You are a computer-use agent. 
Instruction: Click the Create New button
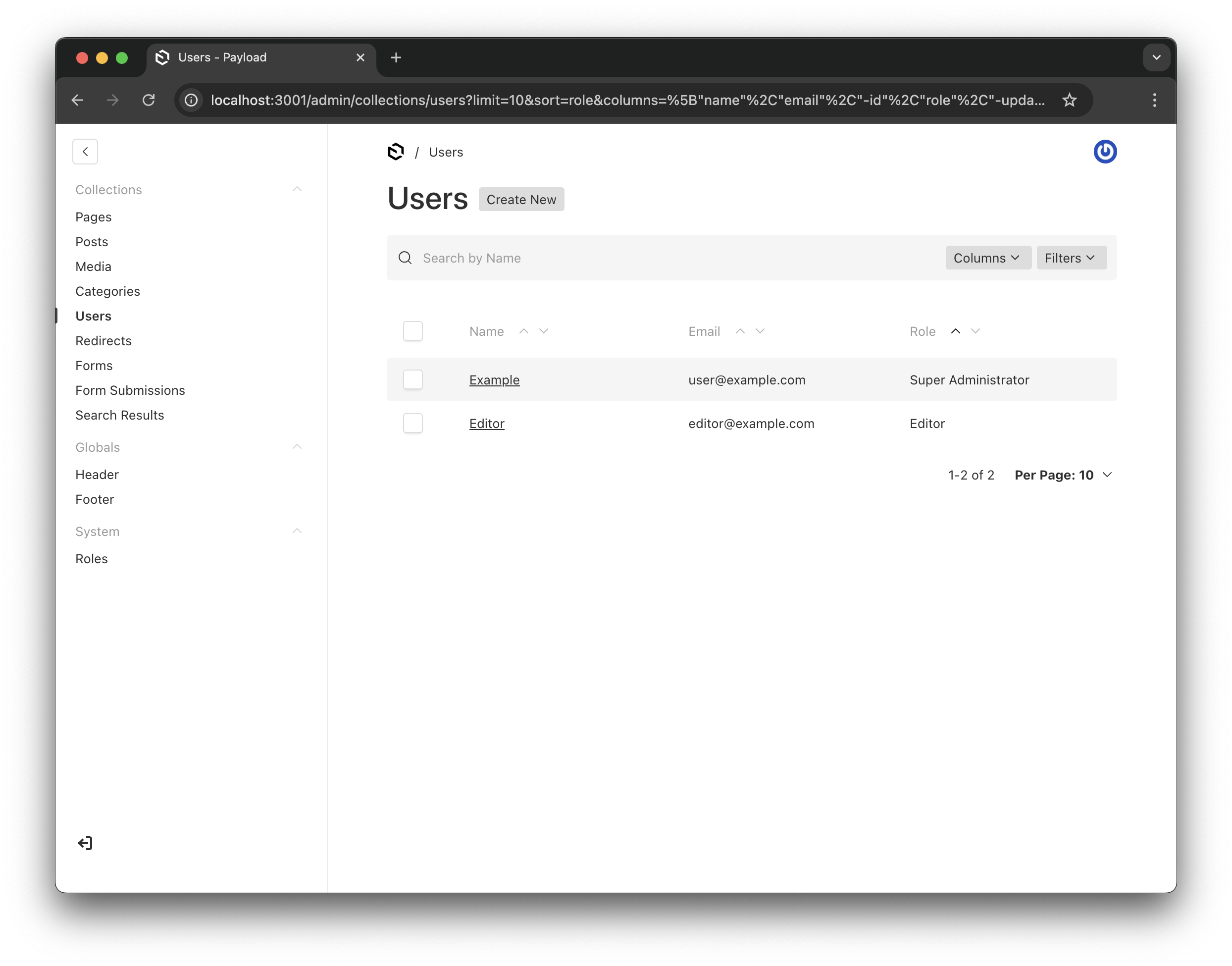pyautogui.click(x=521, y=200)
